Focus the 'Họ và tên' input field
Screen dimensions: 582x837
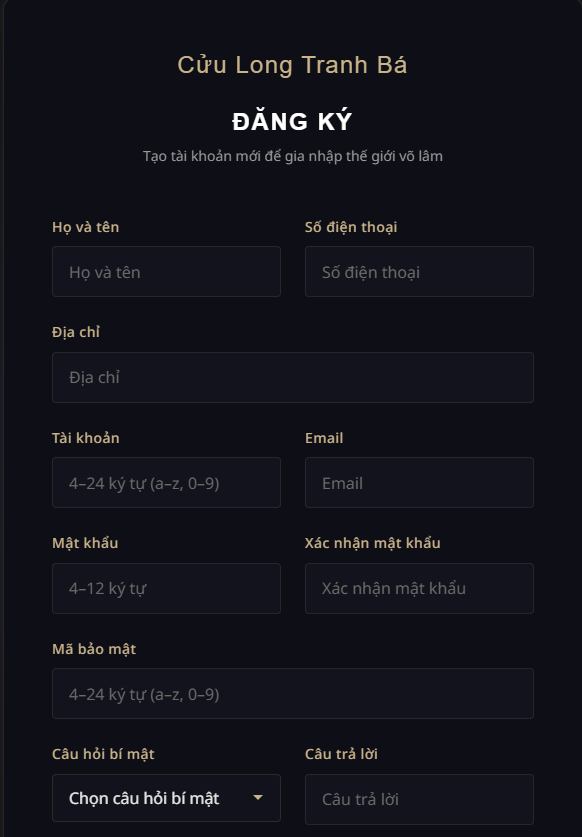pyautogui.click(x=166, y=272)
